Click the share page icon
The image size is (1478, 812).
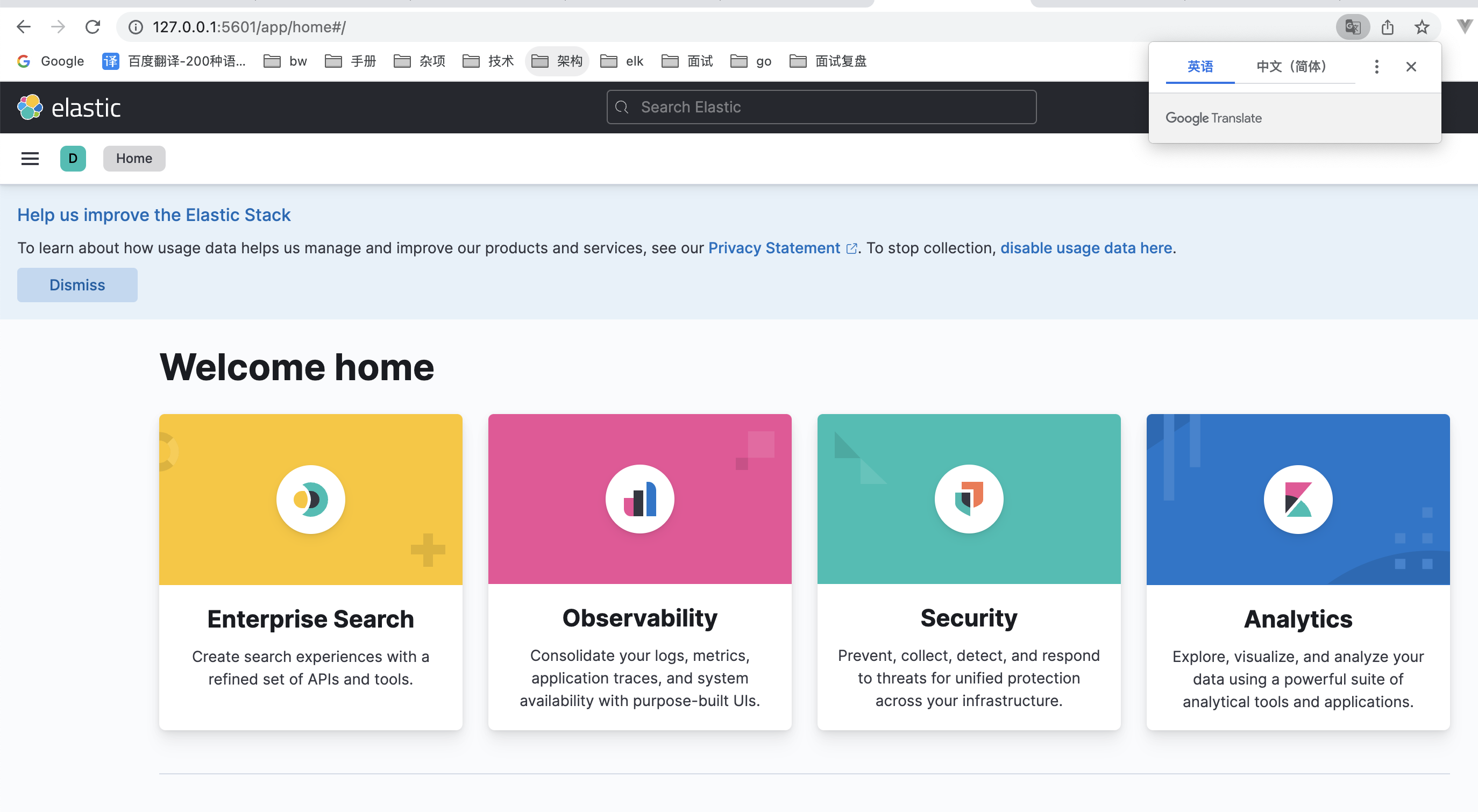(1387, 27)
